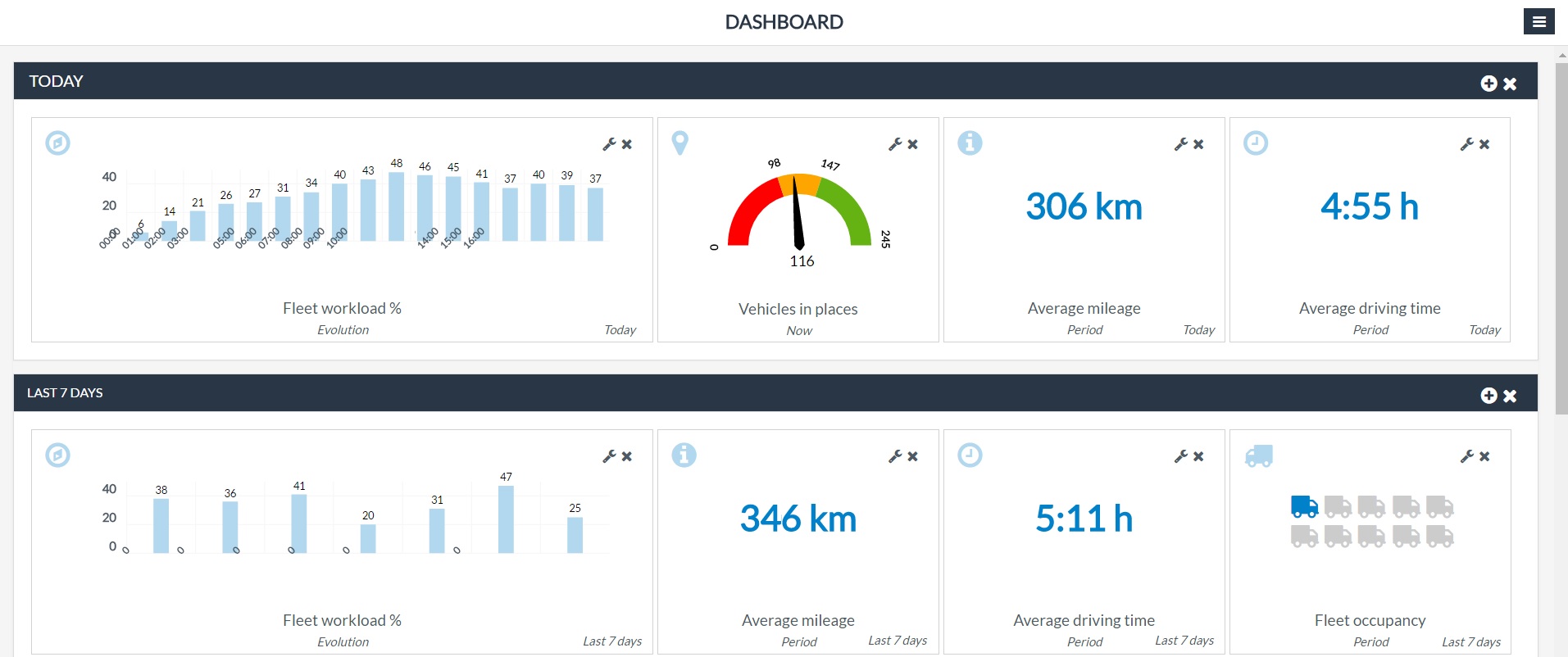
Task: Click the blue truck in Fleet occupancy
Action: 1304,506
